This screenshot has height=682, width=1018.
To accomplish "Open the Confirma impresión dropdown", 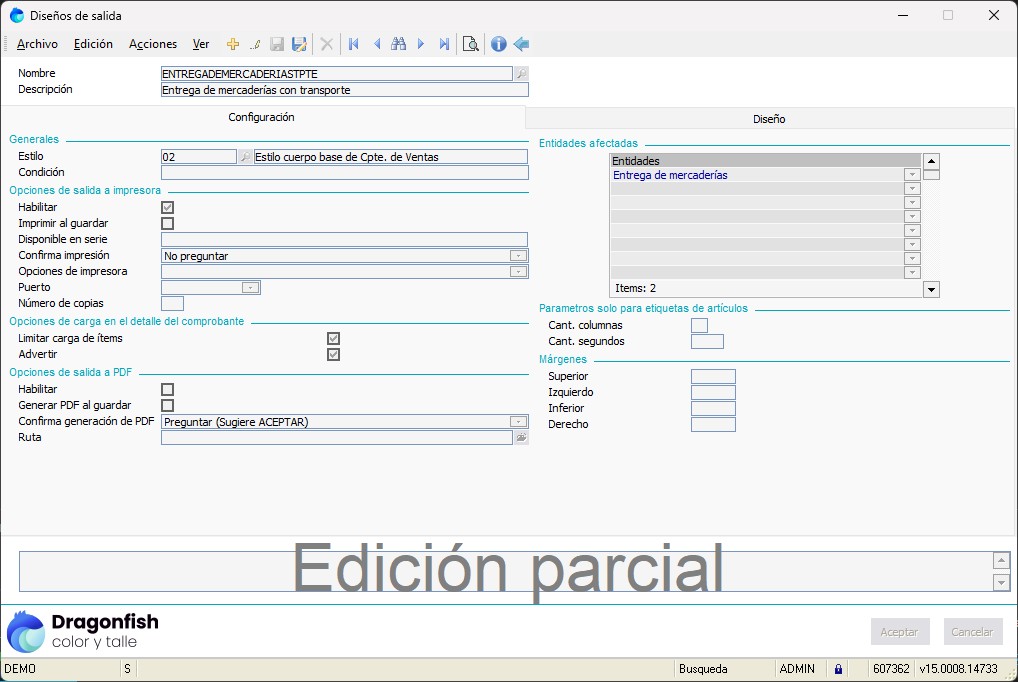I will click(x=518, y=256).
